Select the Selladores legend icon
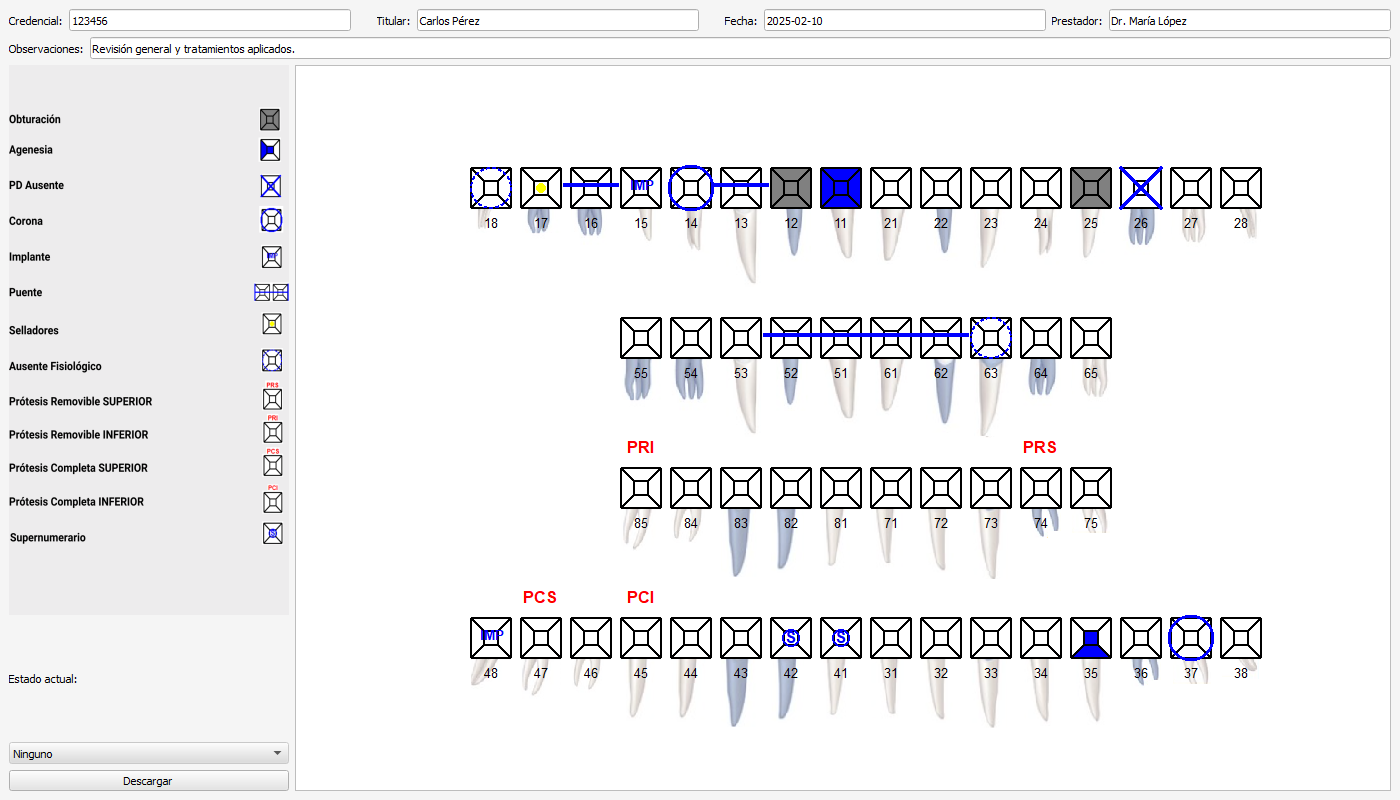Image resolution: width=1400 pixels, height=800 pixels. [271, 324]
